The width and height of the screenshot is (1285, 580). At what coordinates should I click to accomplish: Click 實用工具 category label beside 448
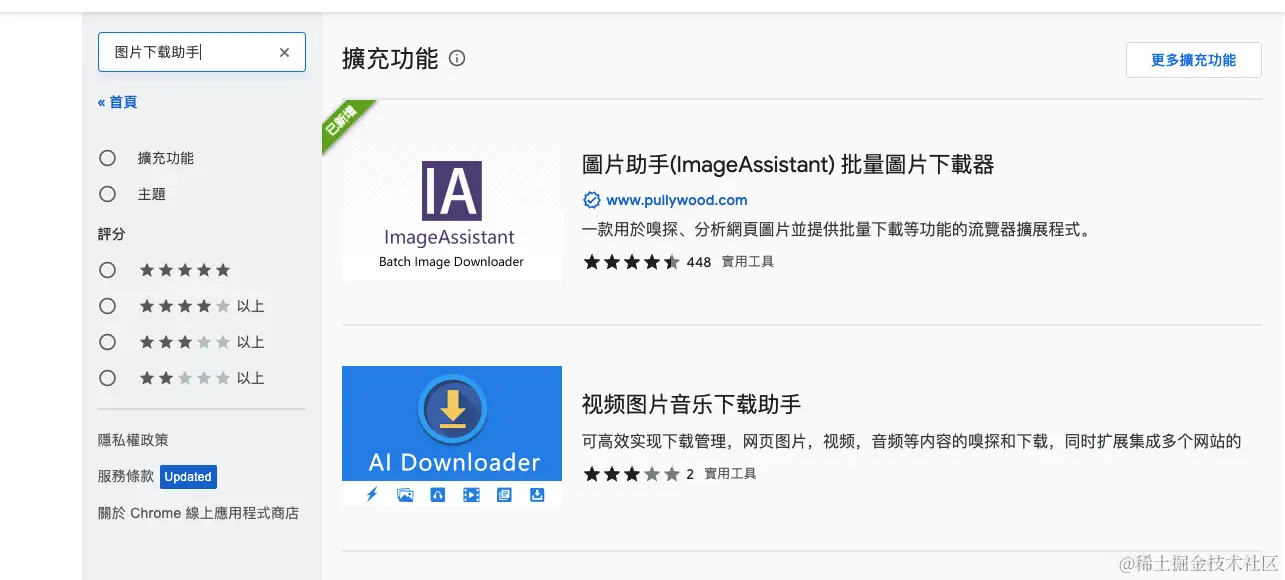pyautogui.click(x=748, y=262)
